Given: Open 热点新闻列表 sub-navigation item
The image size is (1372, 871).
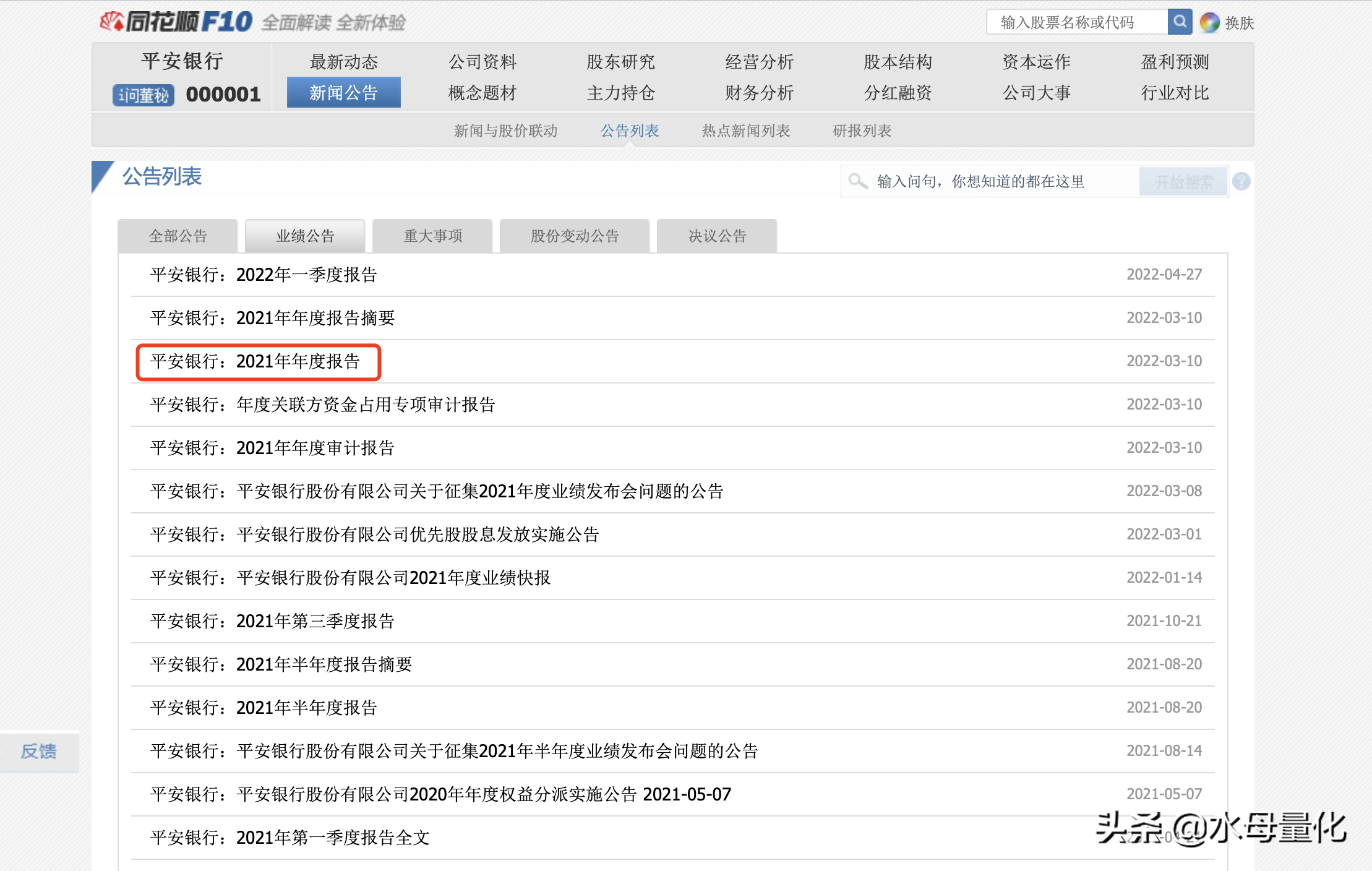Looking at the screenshot, I should tap(745, 131).
